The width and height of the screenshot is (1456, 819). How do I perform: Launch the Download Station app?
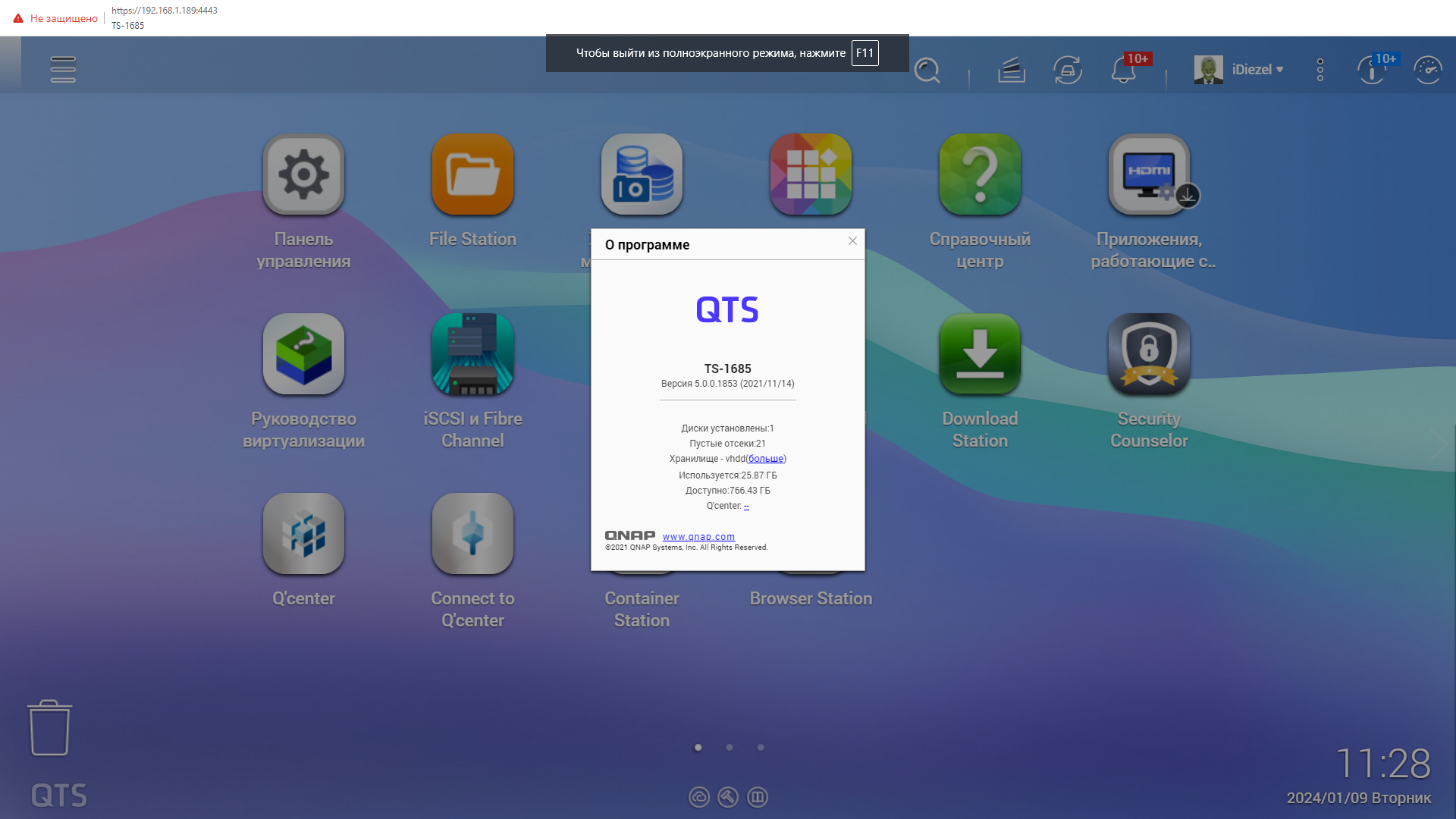click(x=980, y=354)
